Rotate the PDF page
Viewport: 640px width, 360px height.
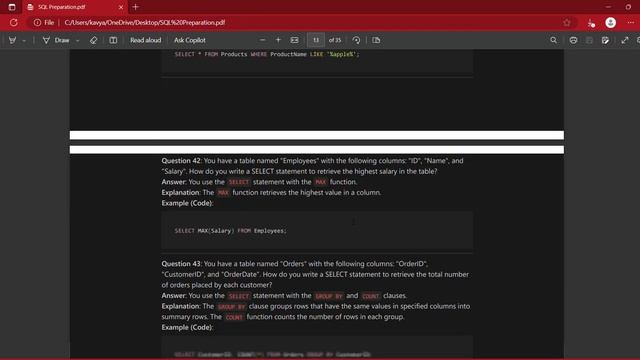[356, 40]
